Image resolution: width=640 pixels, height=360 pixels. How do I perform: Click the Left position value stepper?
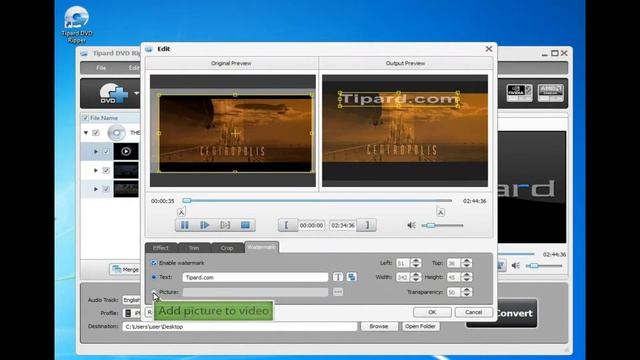tap(416, 263)
